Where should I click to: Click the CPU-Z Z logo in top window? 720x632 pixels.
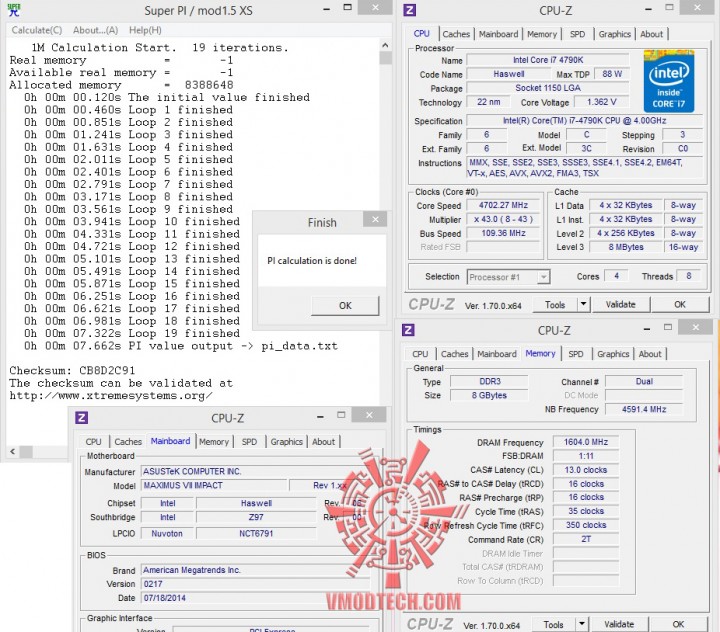coord(409,10)
